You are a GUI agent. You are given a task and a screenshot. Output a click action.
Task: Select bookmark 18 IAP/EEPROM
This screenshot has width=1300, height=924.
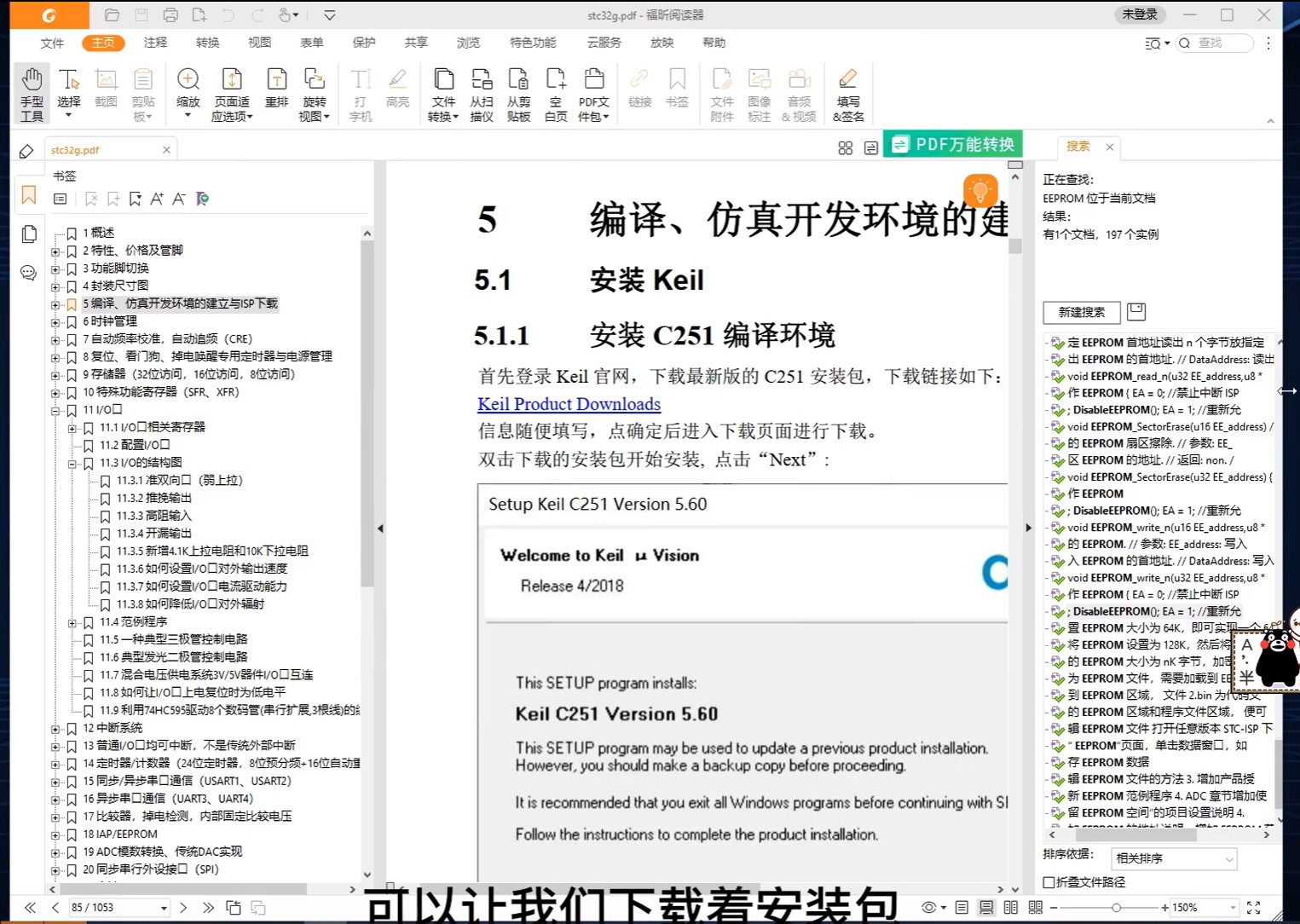tap(120, 834)
